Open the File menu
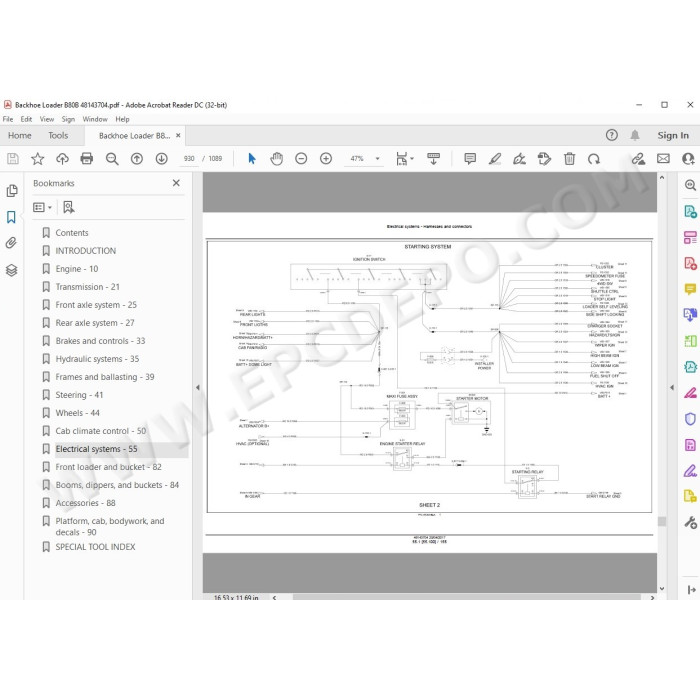This screenshot has width=700, height=700. [8, 119]
